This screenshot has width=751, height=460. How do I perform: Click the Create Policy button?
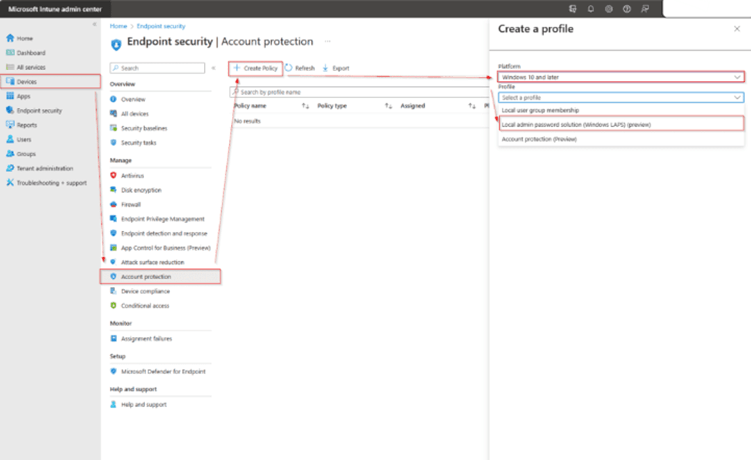pos(255,68)
